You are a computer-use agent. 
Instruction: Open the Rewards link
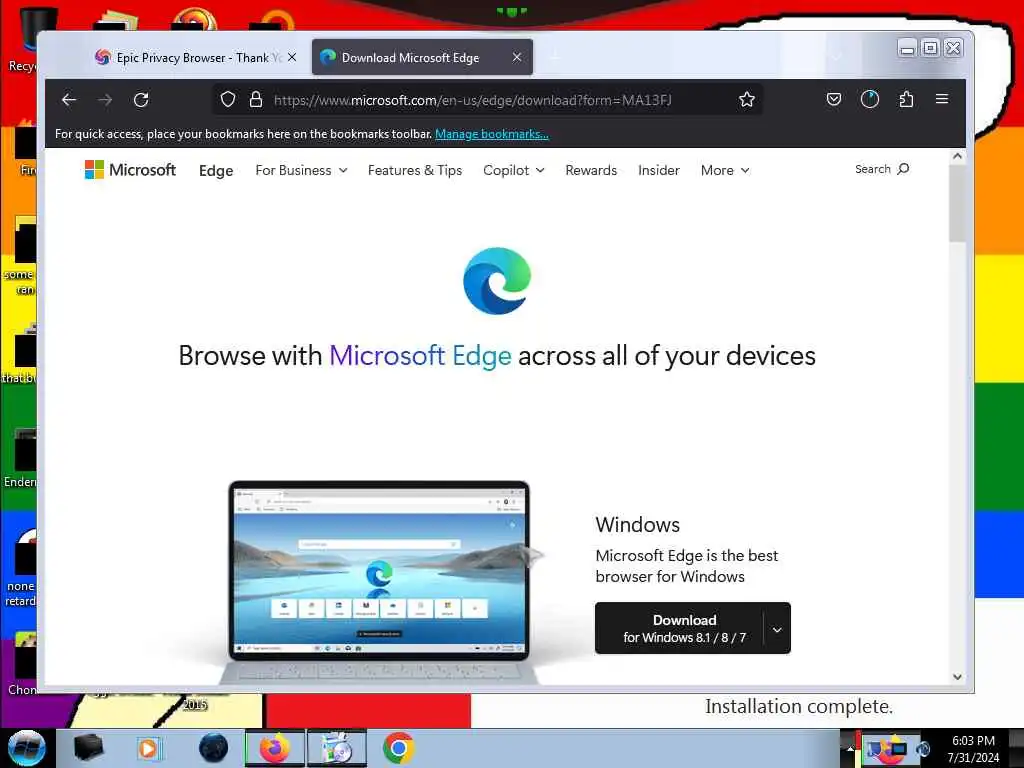[x=591, y=170]
